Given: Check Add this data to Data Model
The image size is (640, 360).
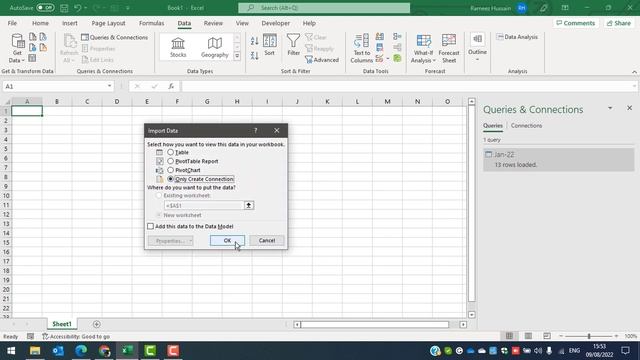Looking at the screenshot, I should [151, 226].
